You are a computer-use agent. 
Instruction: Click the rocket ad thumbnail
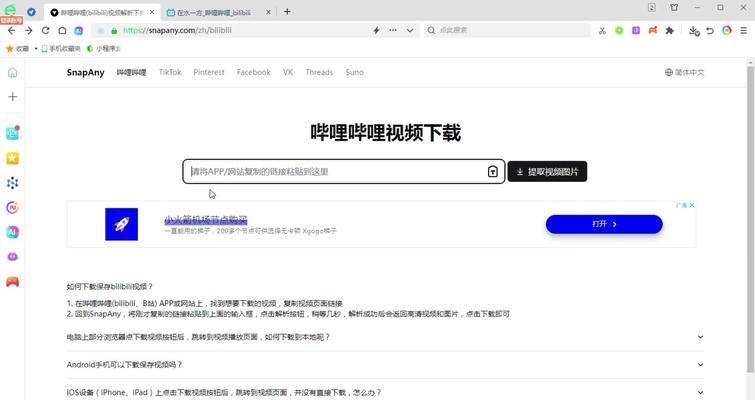(x=121, y=224)
